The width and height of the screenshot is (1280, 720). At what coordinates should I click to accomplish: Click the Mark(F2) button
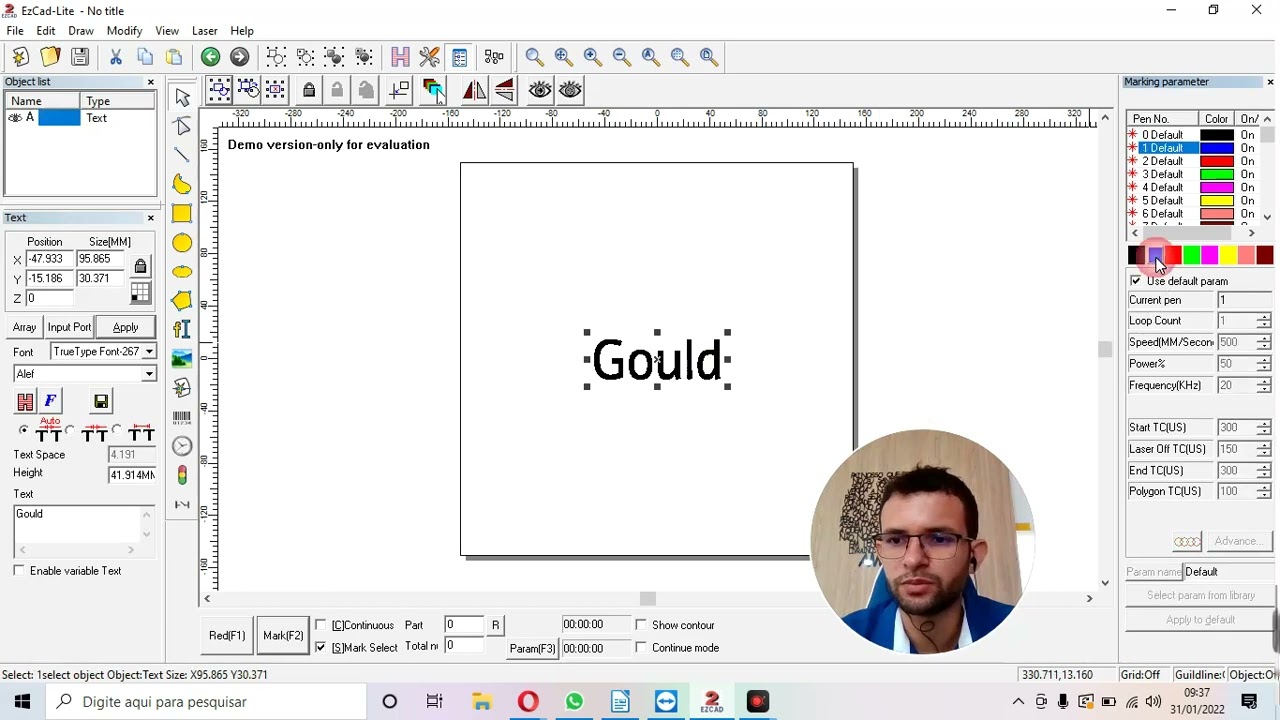click(283, 636)
